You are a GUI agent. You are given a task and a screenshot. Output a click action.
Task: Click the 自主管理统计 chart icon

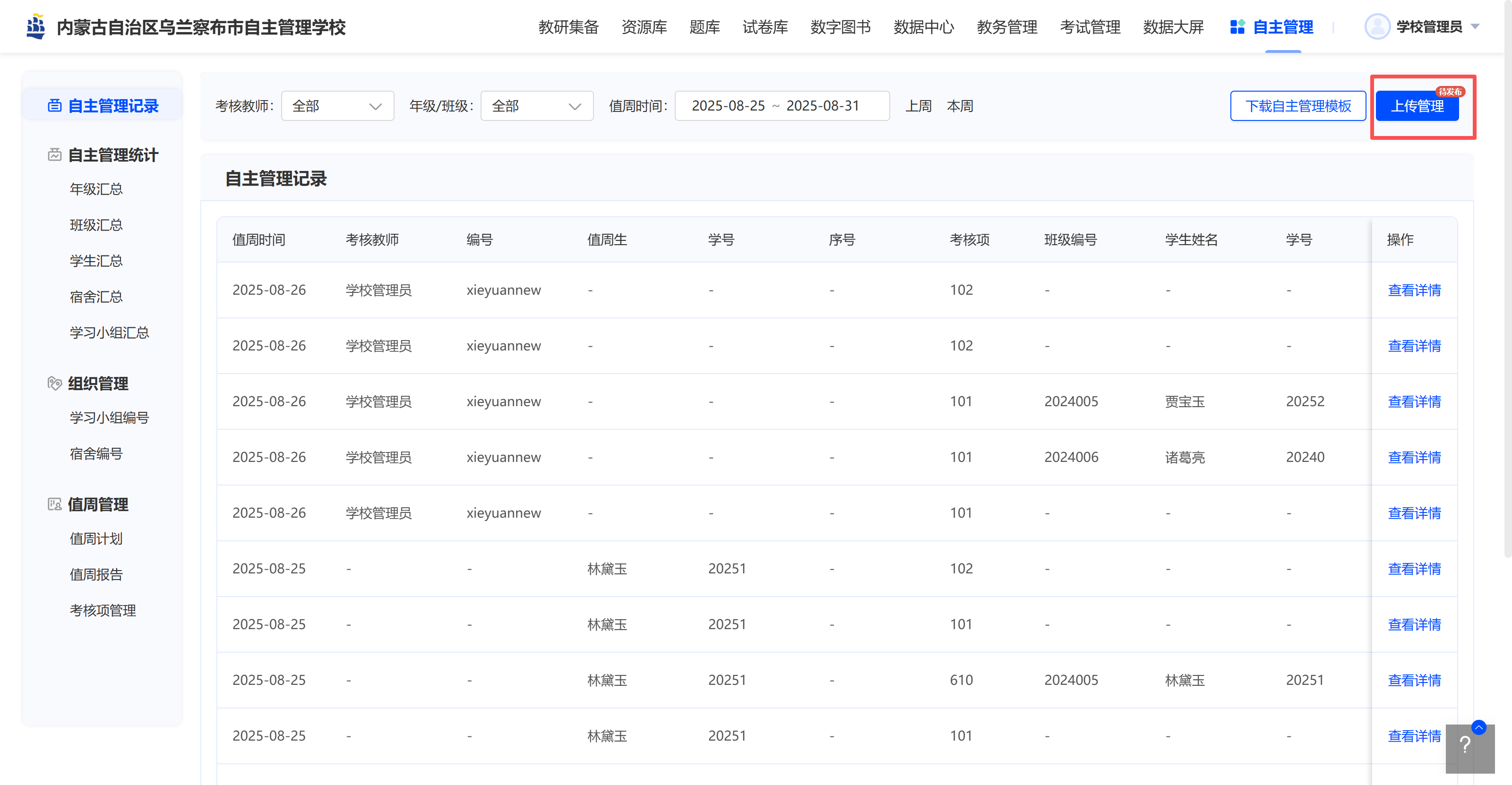(55, 155)
